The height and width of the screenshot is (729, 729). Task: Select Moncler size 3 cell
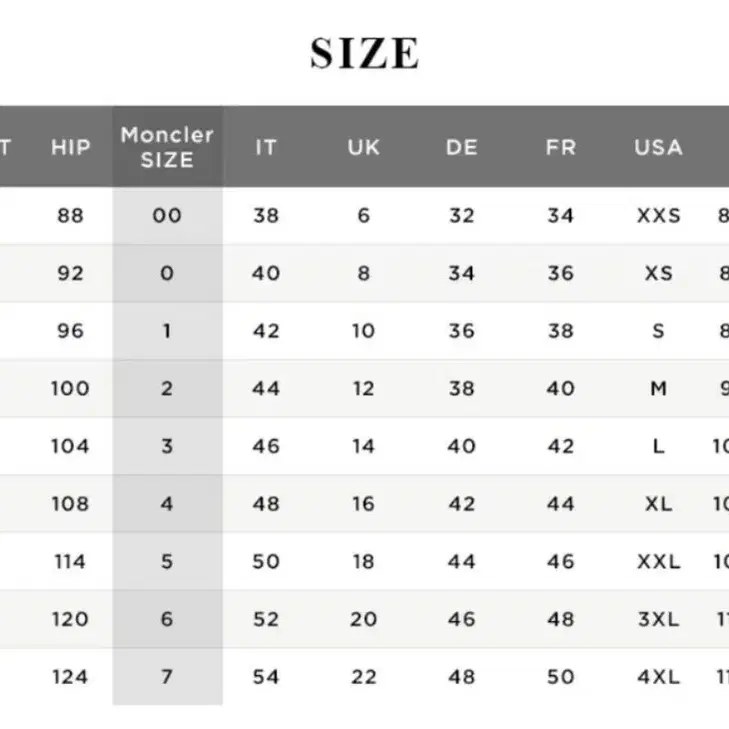pyautogui.click(x=167, y=446)
